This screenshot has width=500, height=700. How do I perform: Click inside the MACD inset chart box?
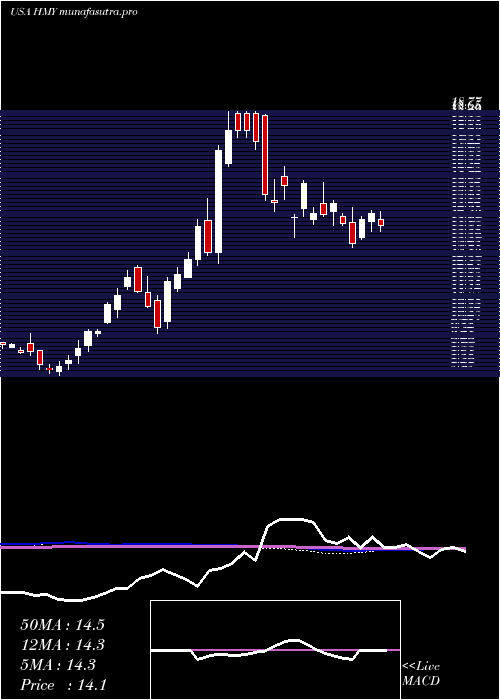(275, 650)
